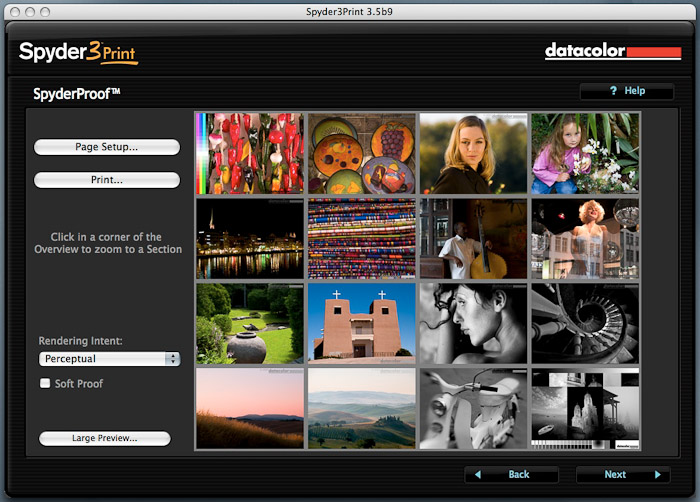Open the Rendering Intent dropdown
700x502 pixels.
coord(109,358)
